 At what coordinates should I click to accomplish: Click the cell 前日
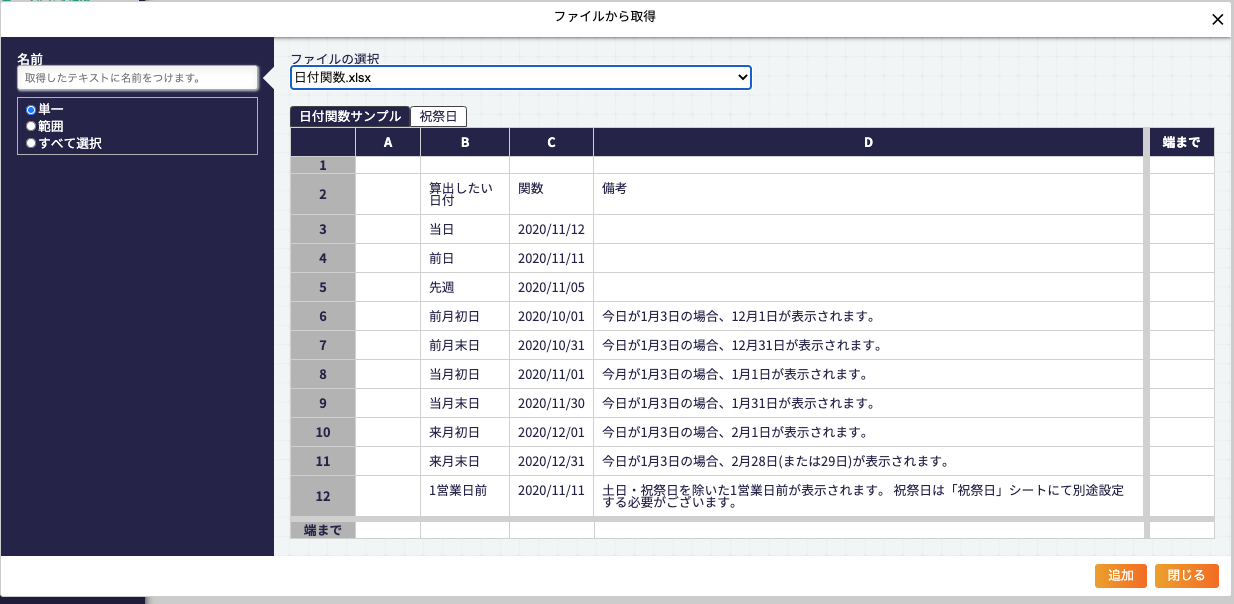tap(465, 258)
